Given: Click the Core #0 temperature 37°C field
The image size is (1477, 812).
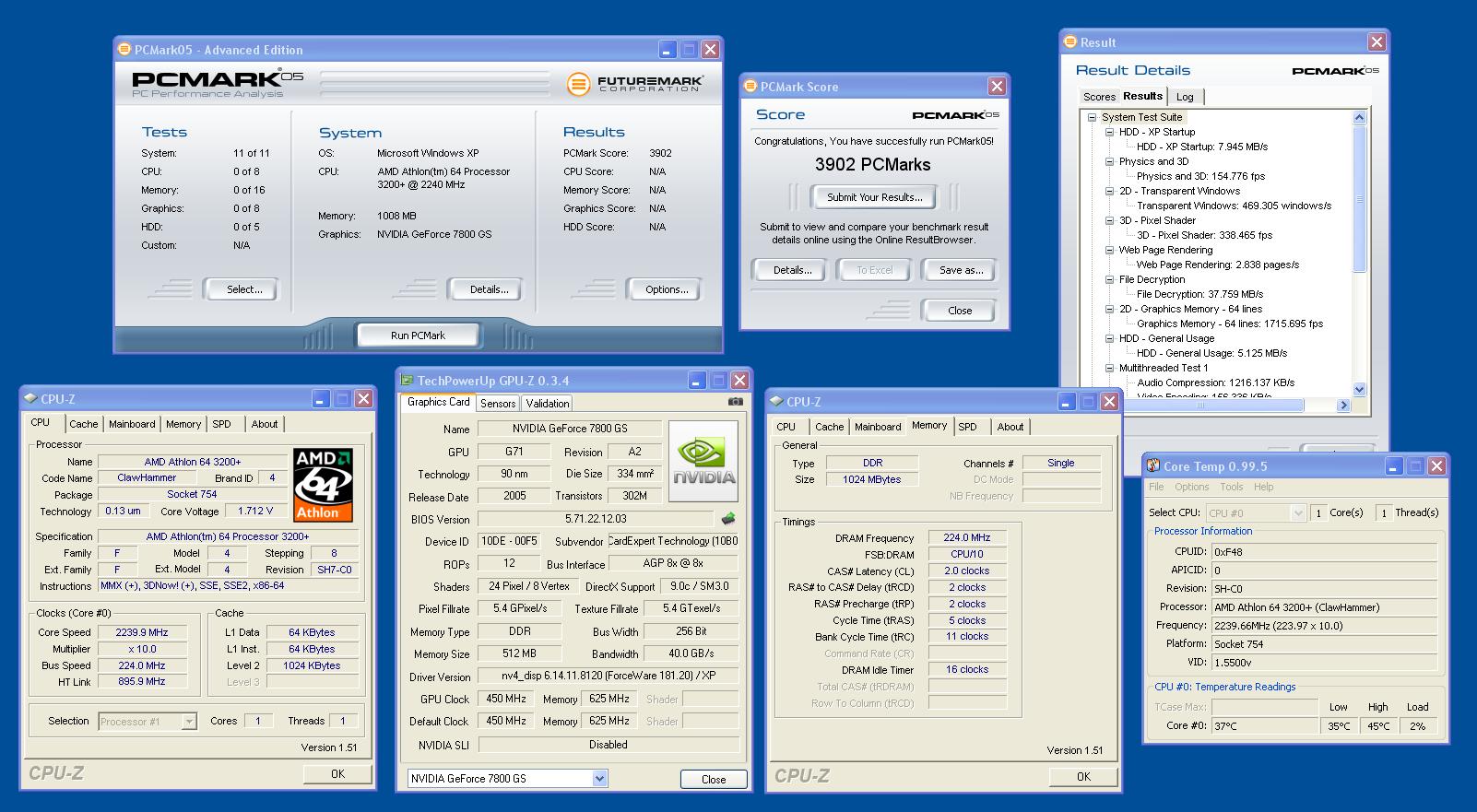Looking at the screenshot, I should (1265, 726).
